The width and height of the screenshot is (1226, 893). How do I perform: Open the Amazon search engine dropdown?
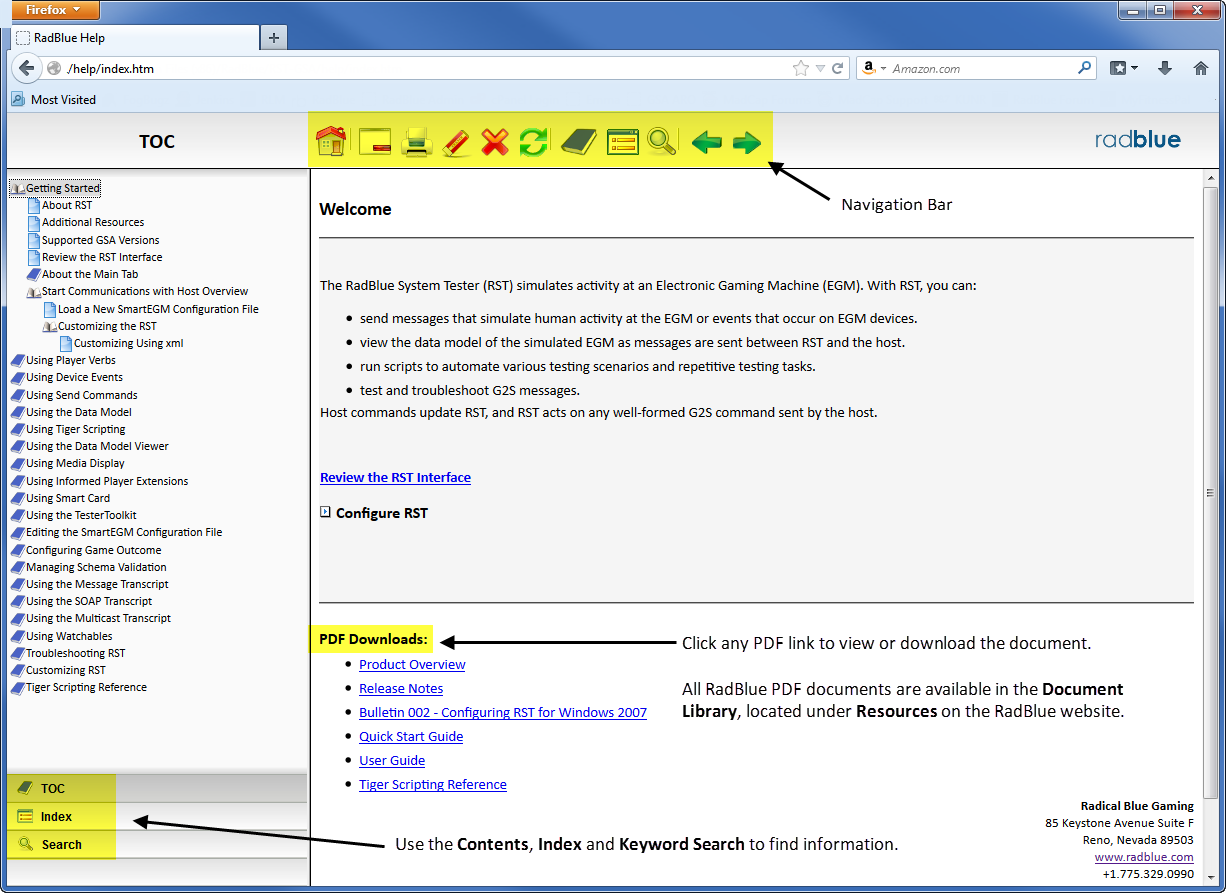tap(875, 68)
